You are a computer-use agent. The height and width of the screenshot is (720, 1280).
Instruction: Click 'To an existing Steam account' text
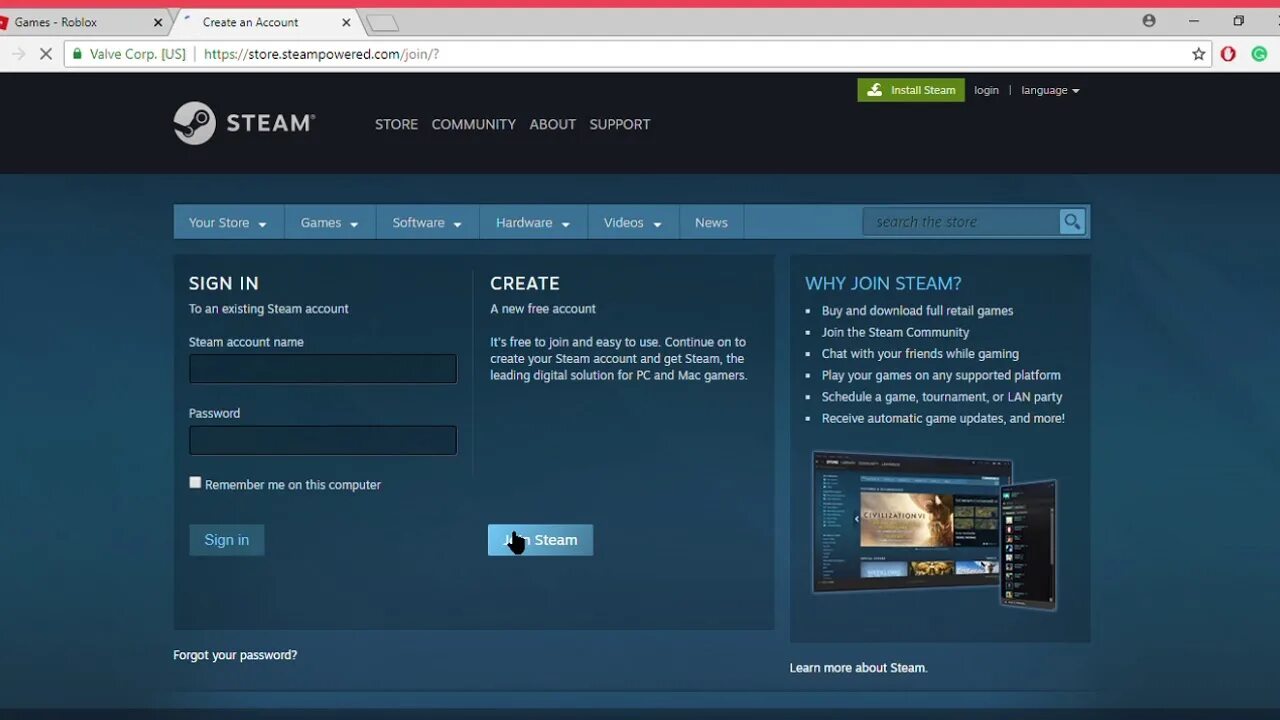pos(269,309)
